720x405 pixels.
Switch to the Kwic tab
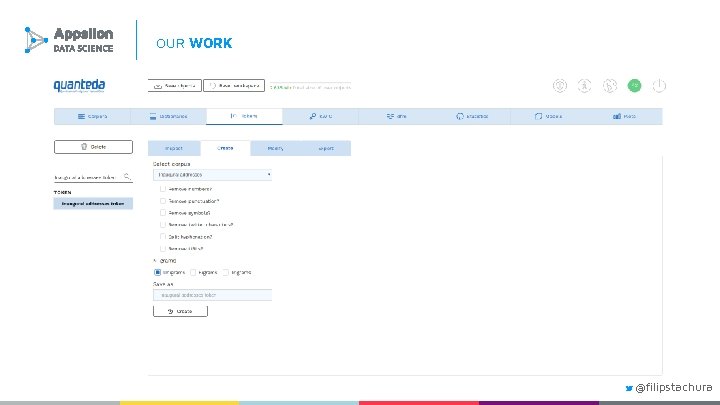[321, 116]
